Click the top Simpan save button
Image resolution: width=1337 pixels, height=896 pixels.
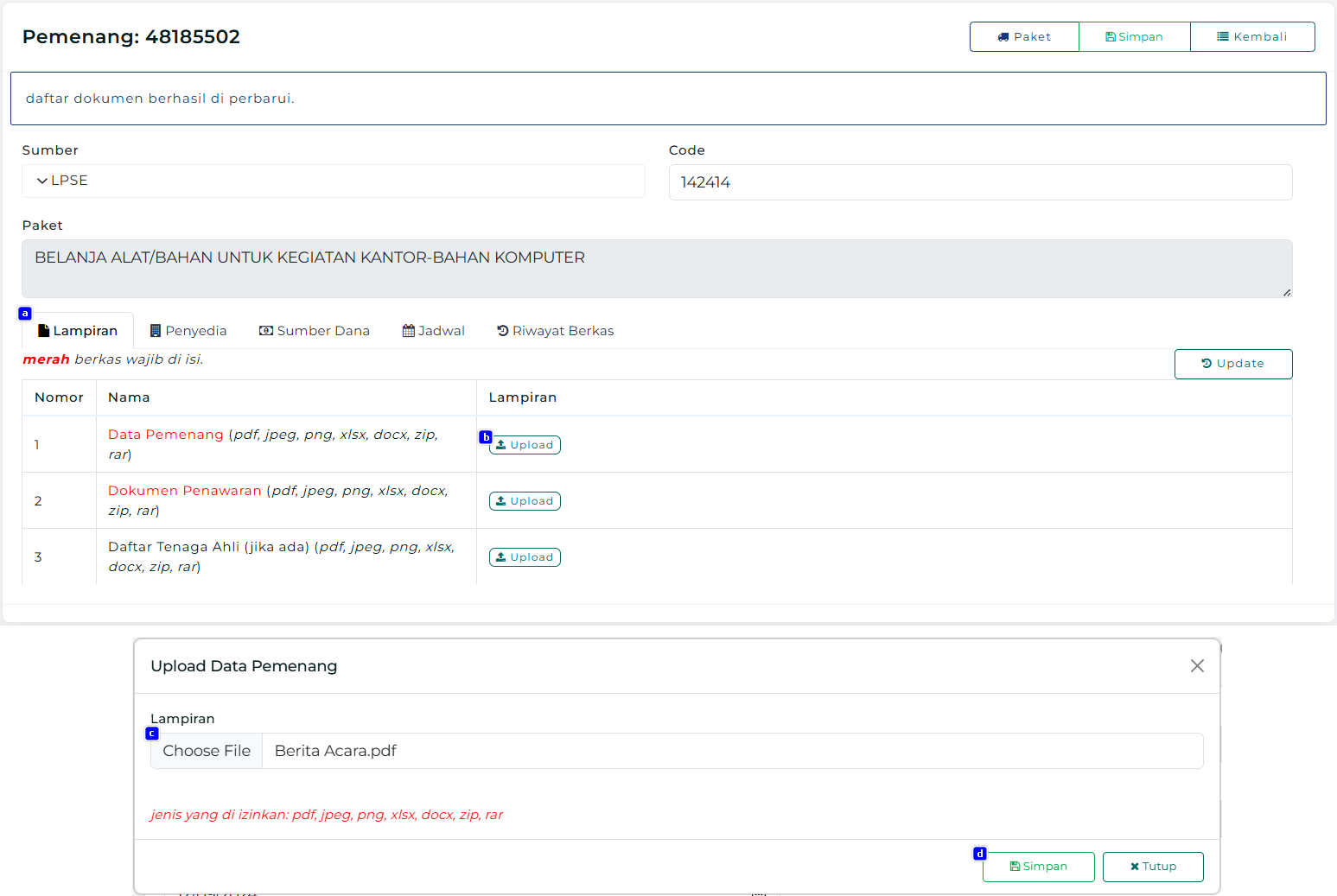tap(1134, 37)
